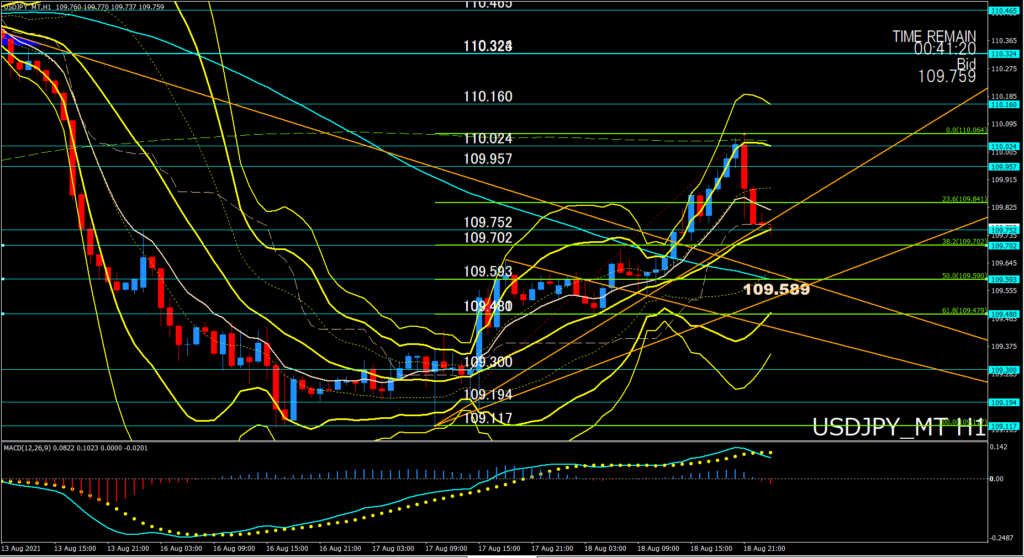
Task: Click the 110.275 price scale value
Action: click(1004, 69)
